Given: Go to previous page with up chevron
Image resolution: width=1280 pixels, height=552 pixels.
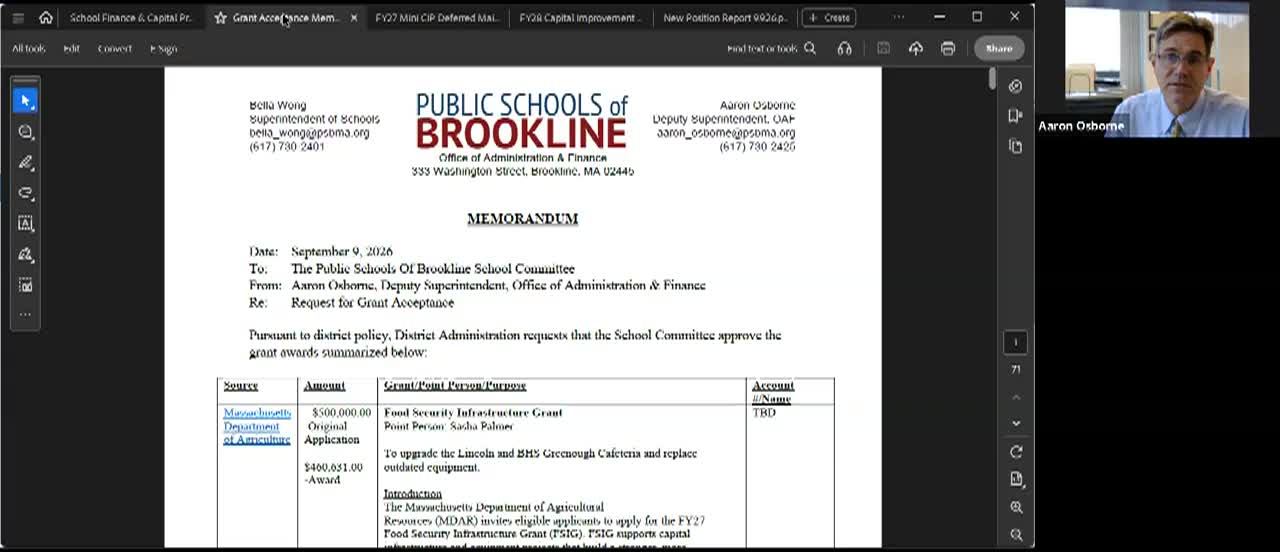Looking at the screenshot, I should point(1016,397).
